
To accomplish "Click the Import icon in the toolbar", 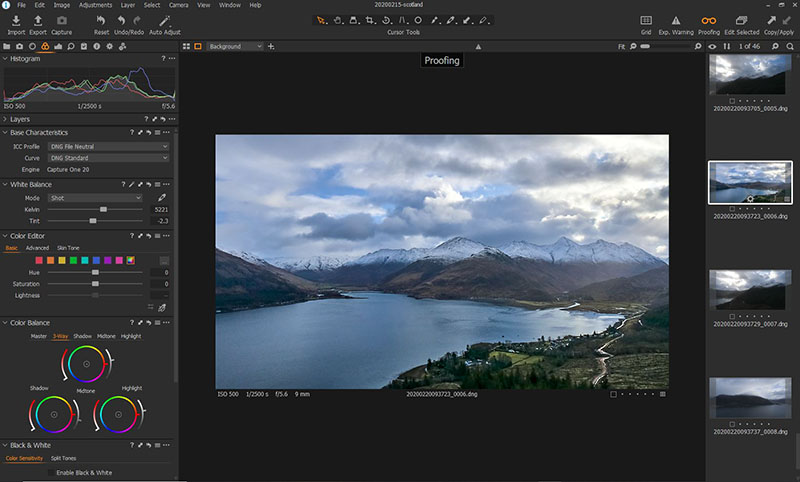I will point(16,20).
